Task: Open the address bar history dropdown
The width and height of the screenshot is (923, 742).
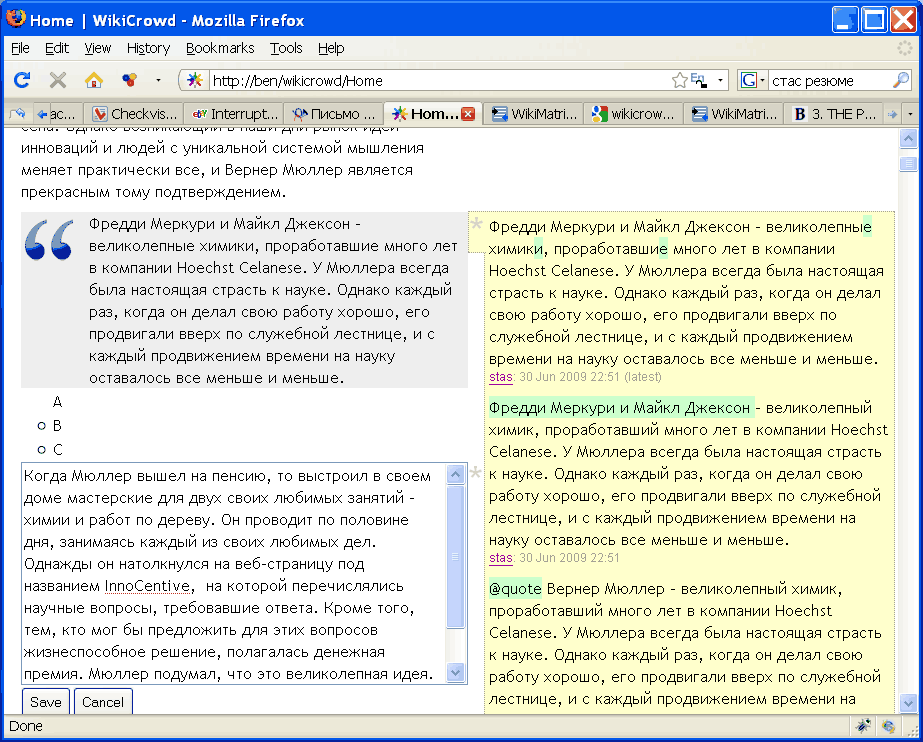Action: point(720,80)
